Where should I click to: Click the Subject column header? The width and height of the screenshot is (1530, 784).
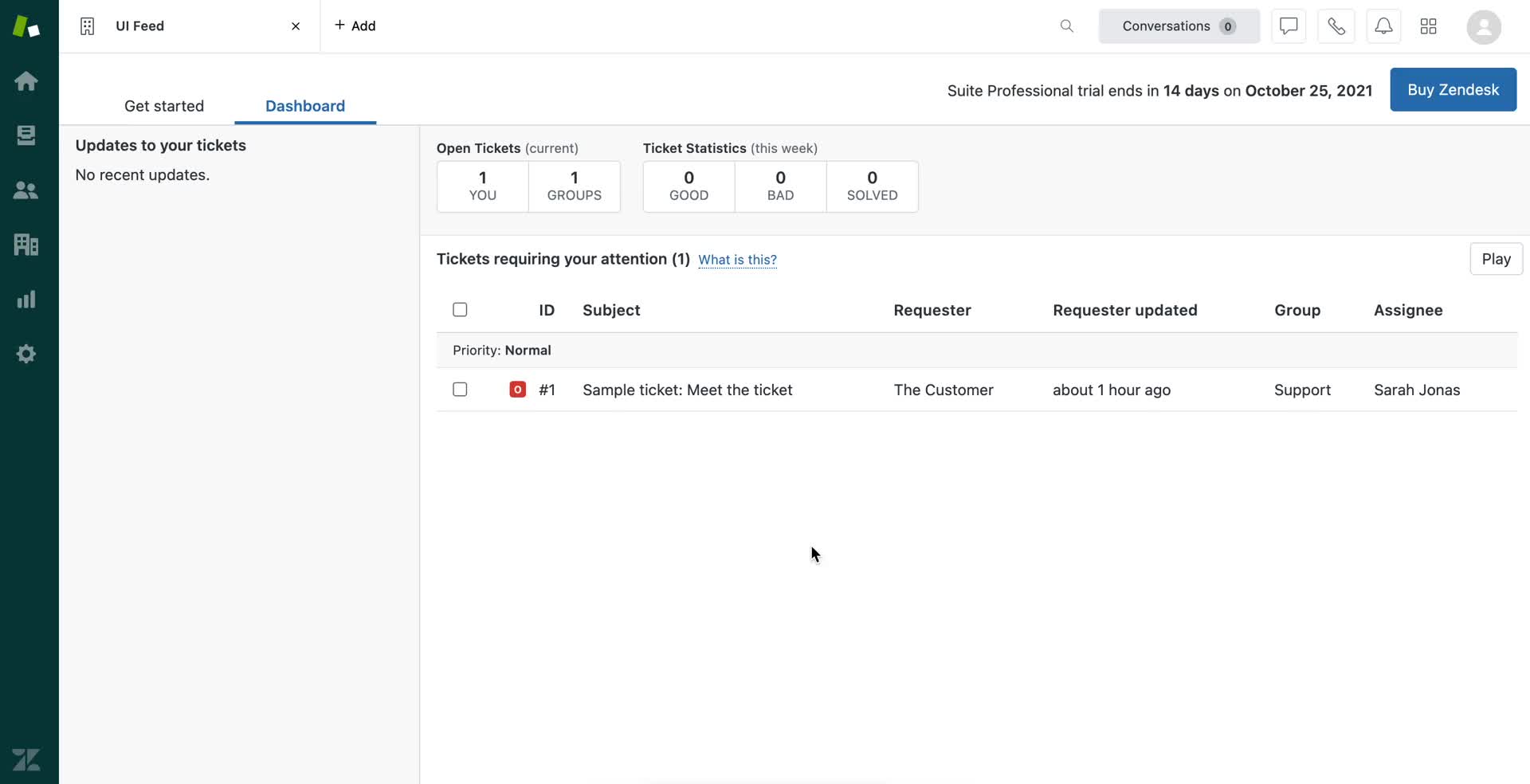click(611, 310)
